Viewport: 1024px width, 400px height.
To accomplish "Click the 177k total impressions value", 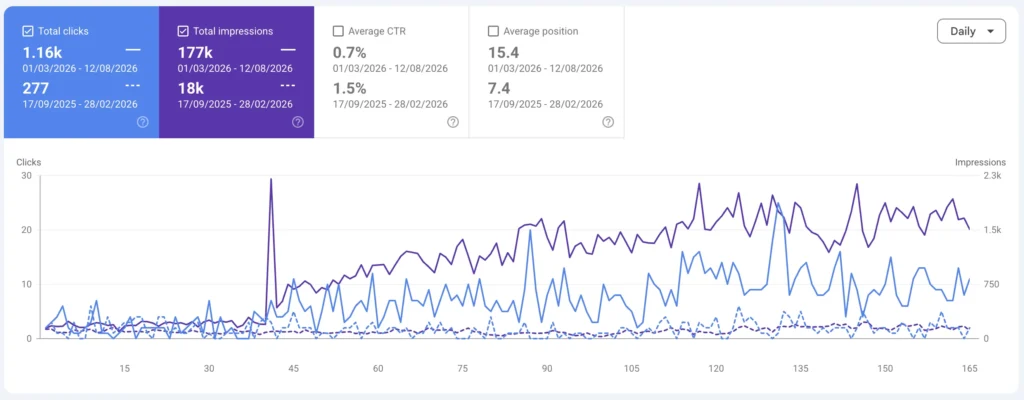I will click(x=195, y=53).
